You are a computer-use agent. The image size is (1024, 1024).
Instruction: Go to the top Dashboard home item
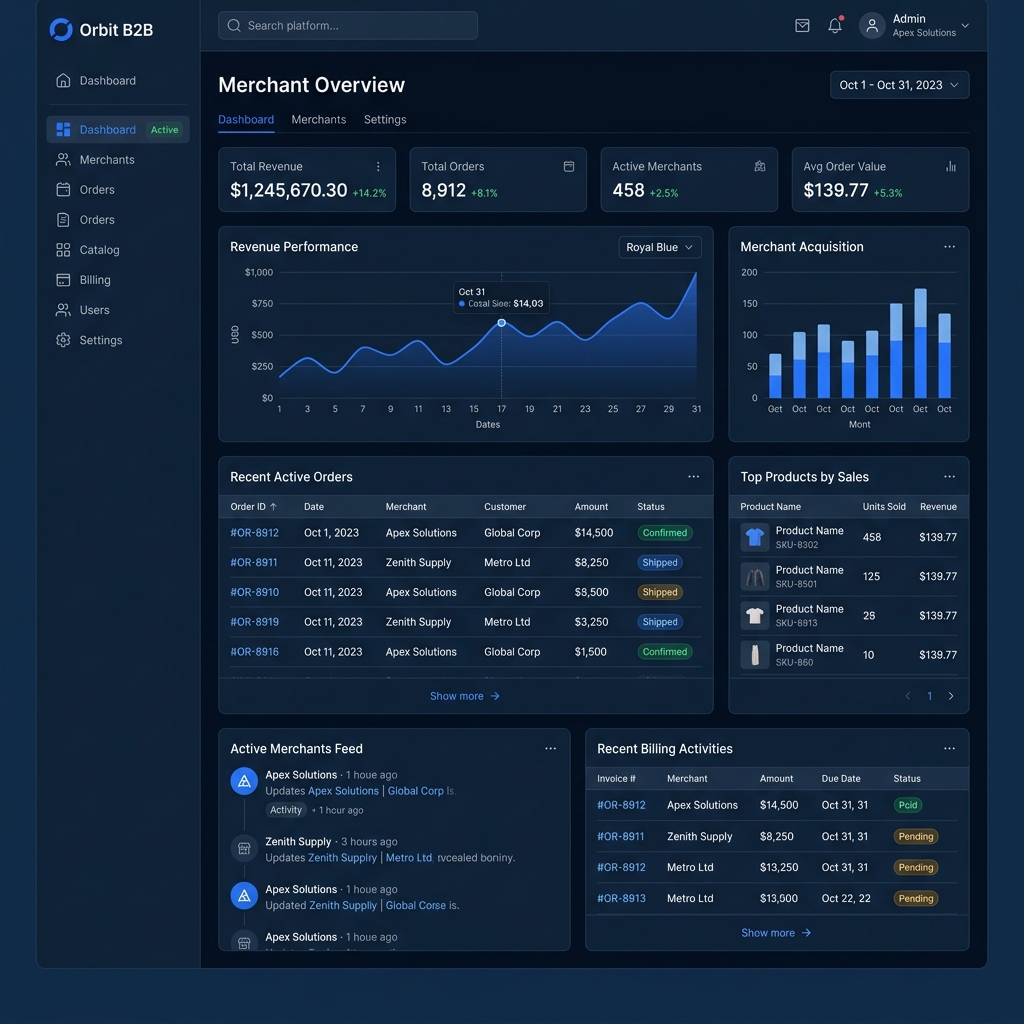[x=118, y=80]
